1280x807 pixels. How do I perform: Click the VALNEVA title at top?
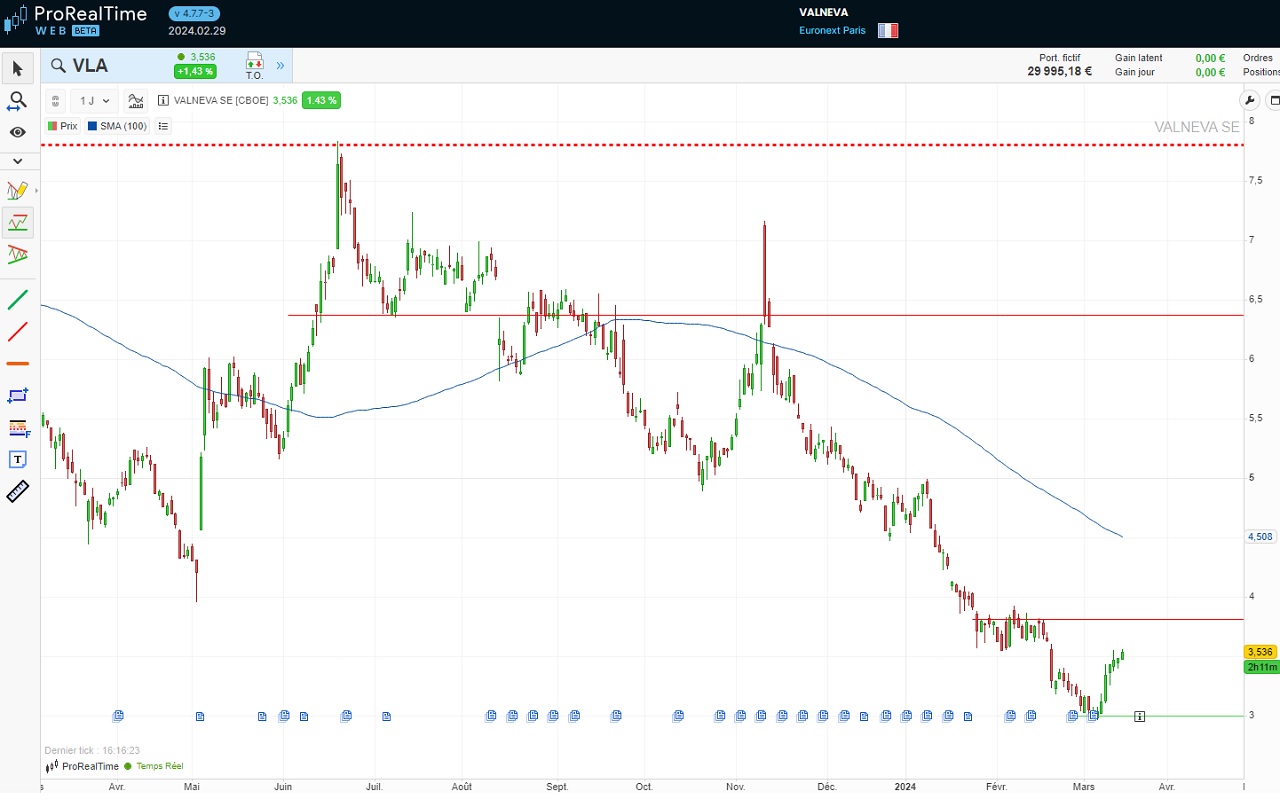pos(824,12)
